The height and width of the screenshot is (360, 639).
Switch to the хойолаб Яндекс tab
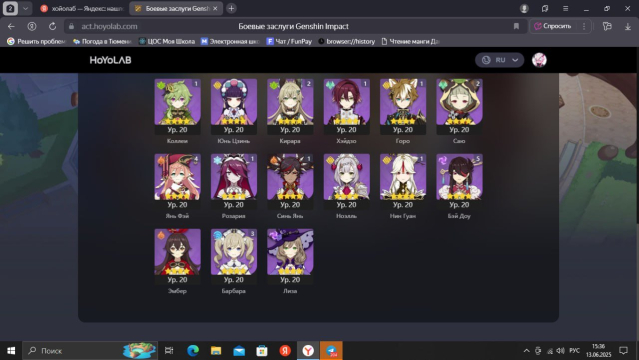(83, 8)
